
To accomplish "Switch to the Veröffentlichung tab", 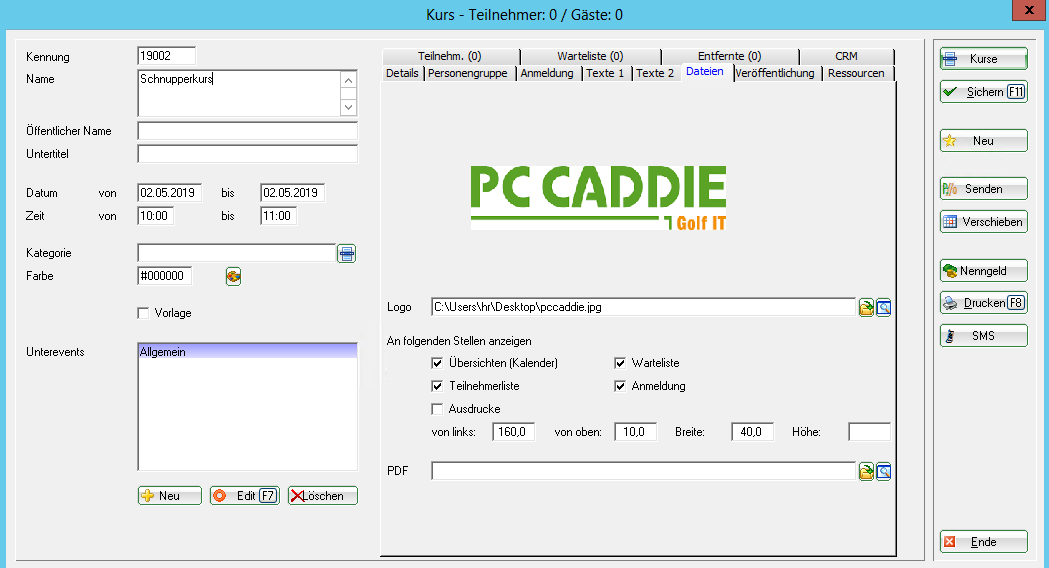I will [x=777, y=74].
